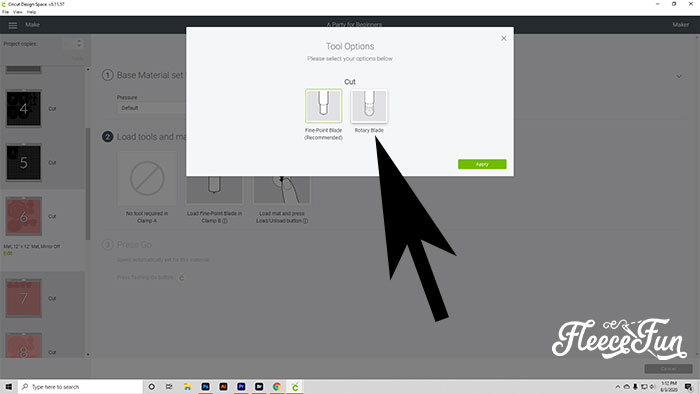
Task: Open the volume tray icon
Action: [652, 387]
